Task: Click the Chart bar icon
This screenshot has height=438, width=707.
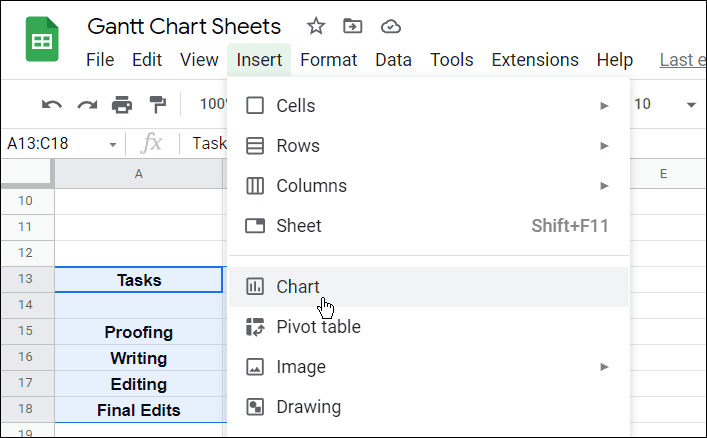Action: click(255, 286)
